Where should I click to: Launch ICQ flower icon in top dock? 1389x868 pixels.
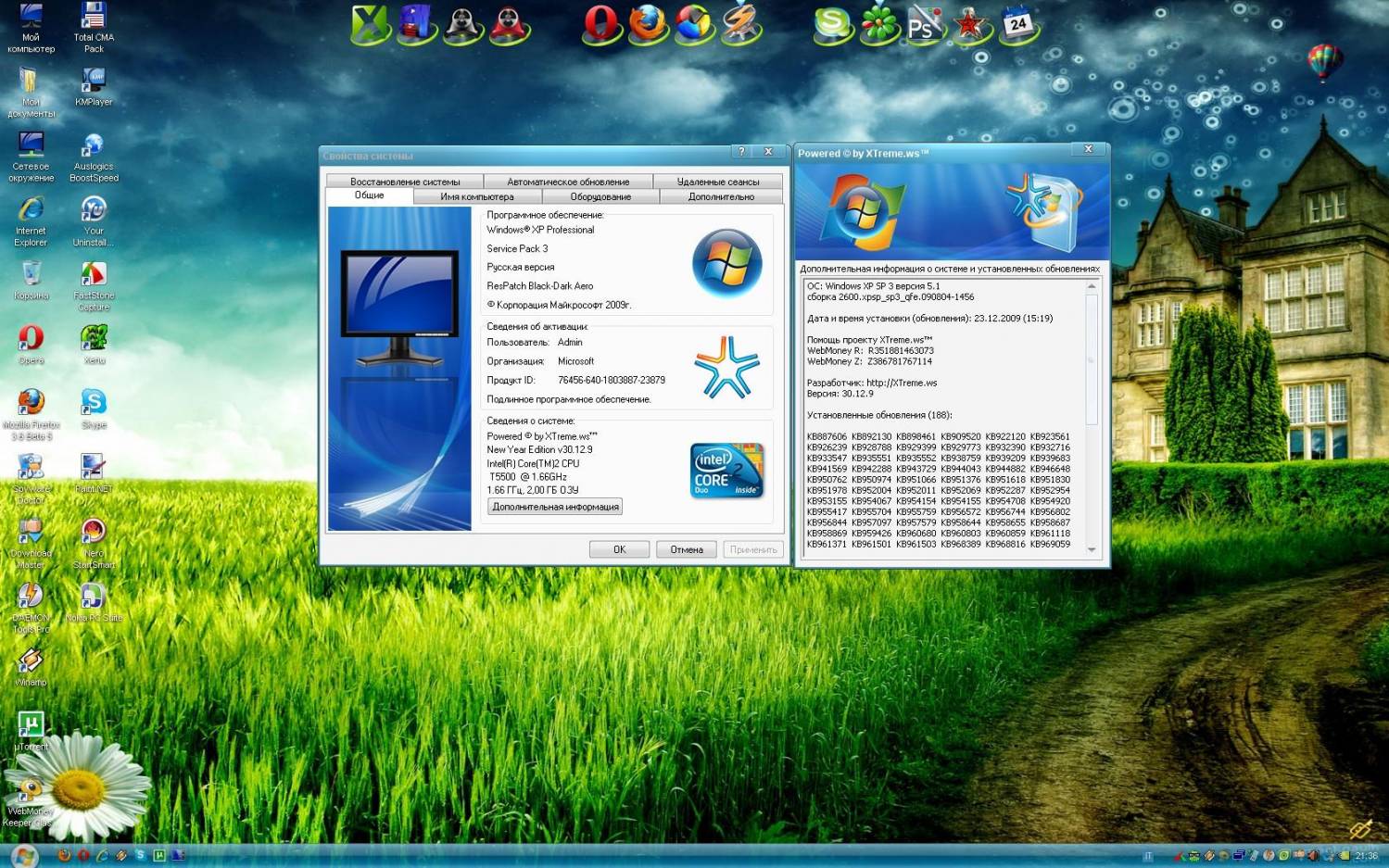click(x=878, y=23)
